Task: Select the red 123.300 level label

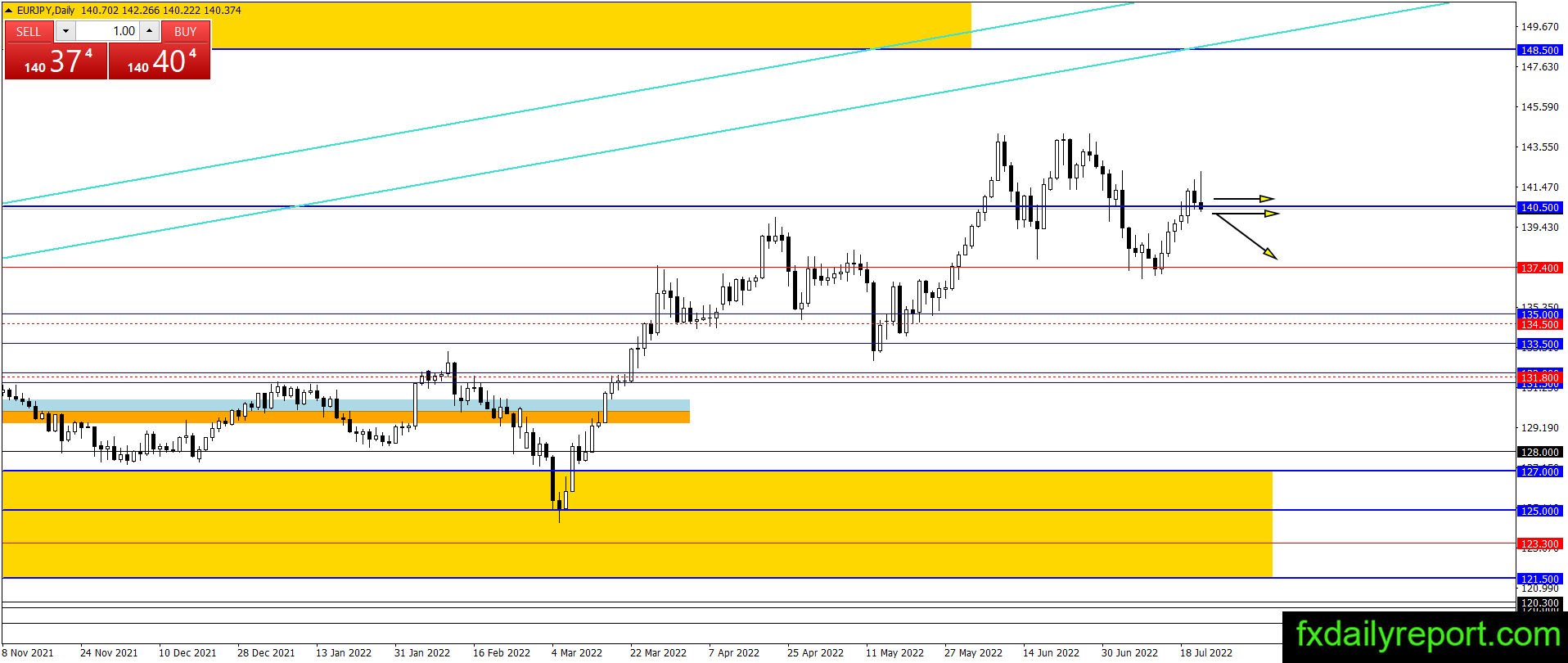Action: (x=1539, y=543)
